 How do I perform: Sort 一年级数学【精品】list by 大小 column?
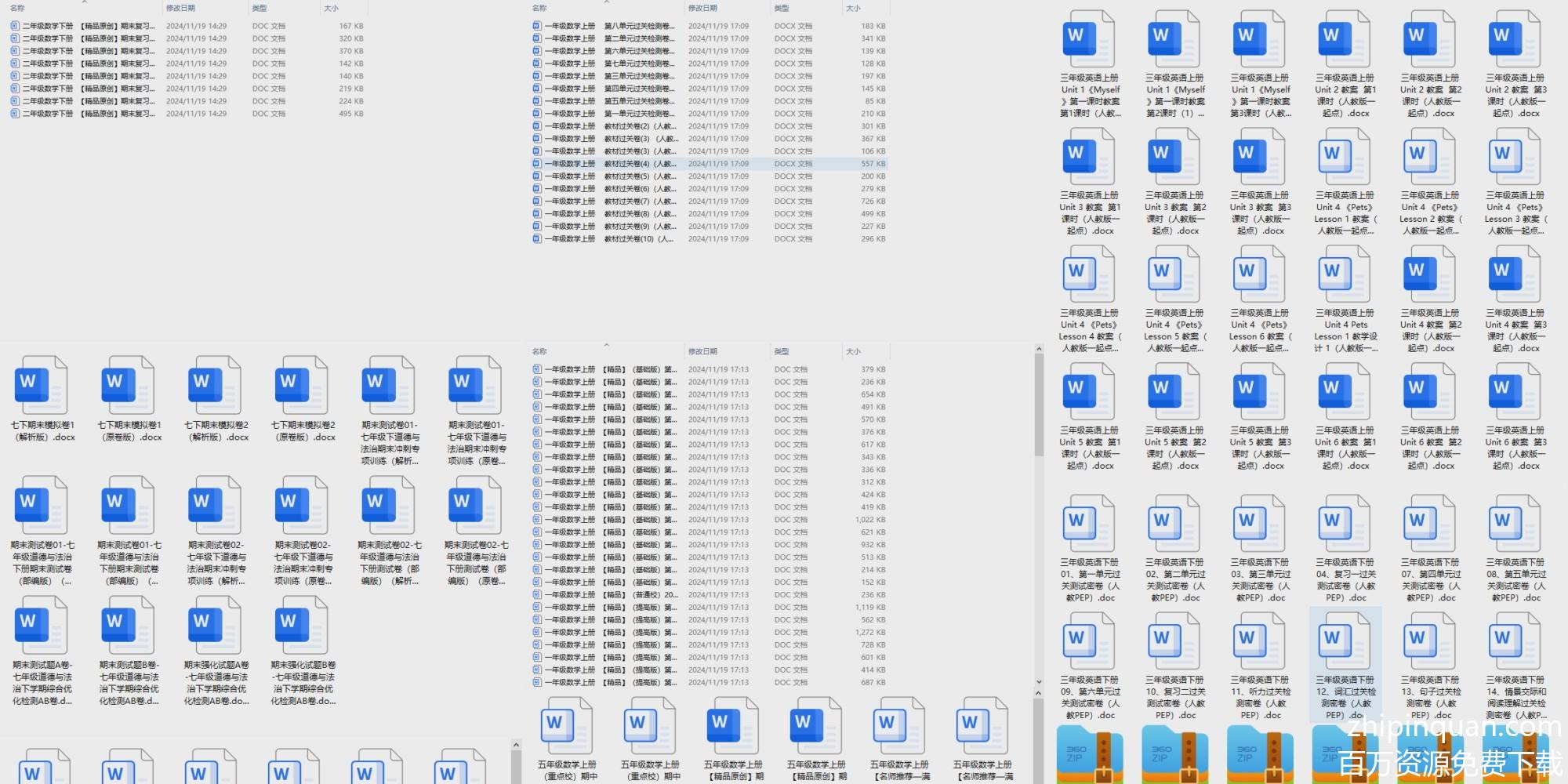pos(853,351)
